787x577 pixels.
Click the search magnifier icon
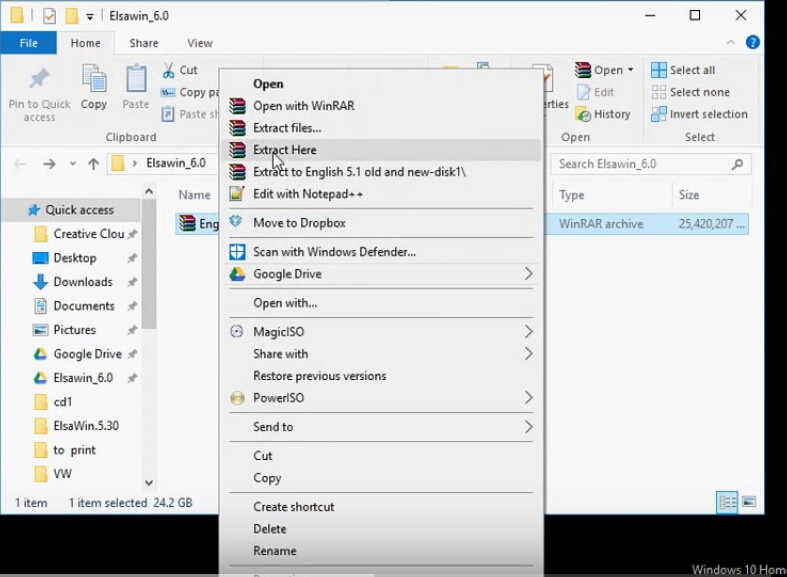point(737,164)
